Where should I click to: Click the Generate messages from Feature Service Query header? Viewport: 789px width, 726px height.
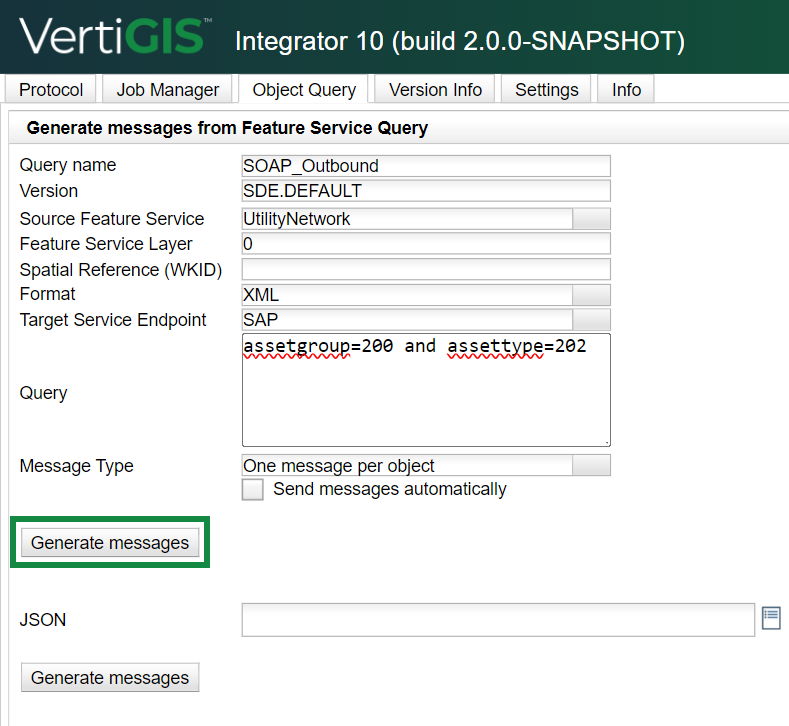coord(227,128)
